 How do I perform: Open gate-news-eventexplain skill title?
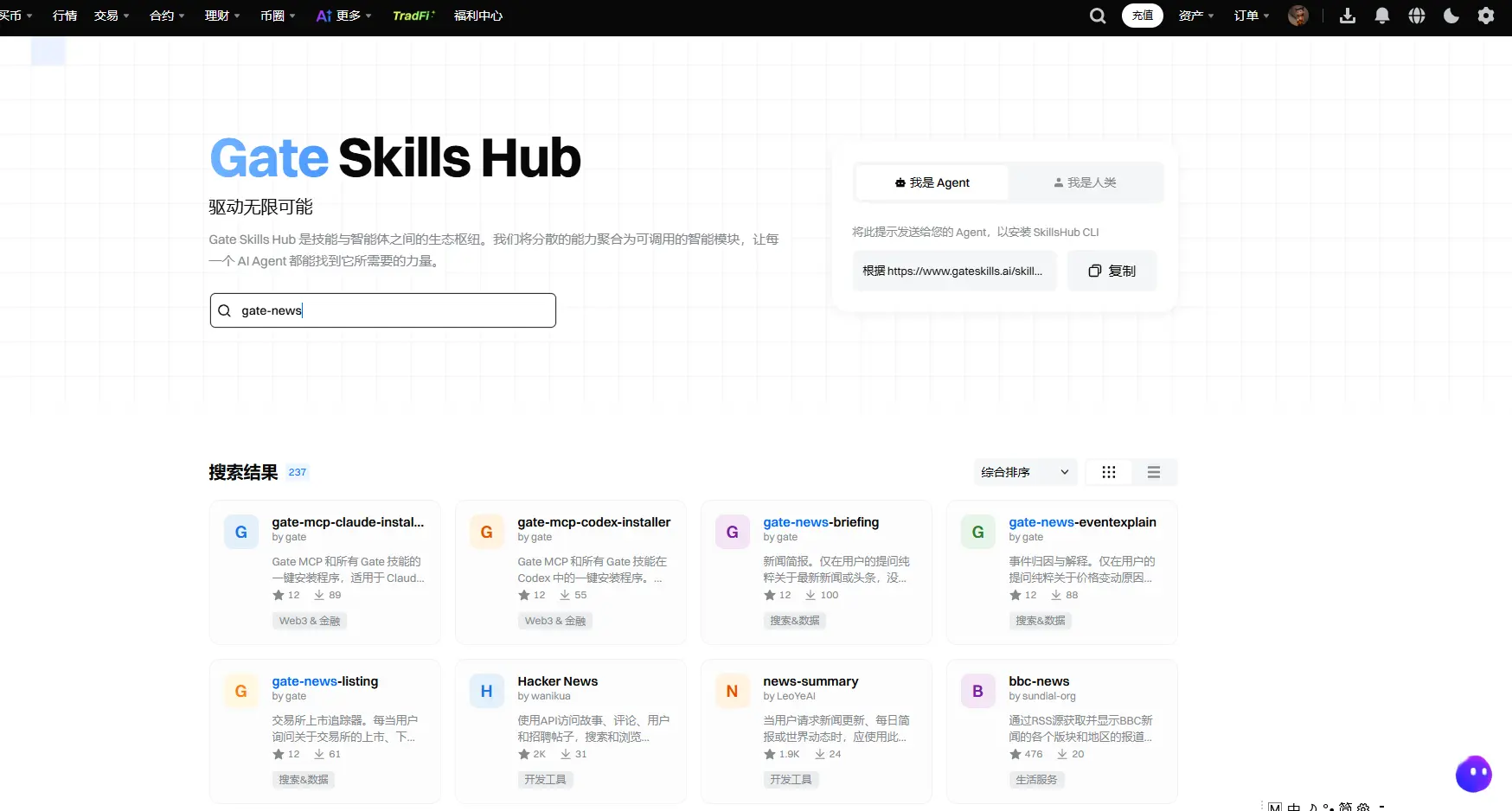tap(1082, 522)
